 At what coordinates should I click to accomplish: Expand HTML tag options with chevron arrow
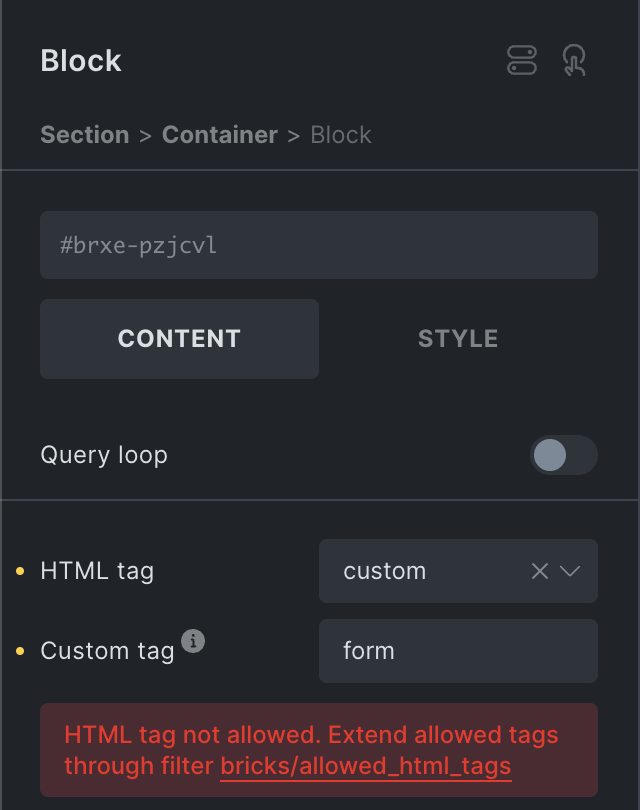tap(571, 571)
